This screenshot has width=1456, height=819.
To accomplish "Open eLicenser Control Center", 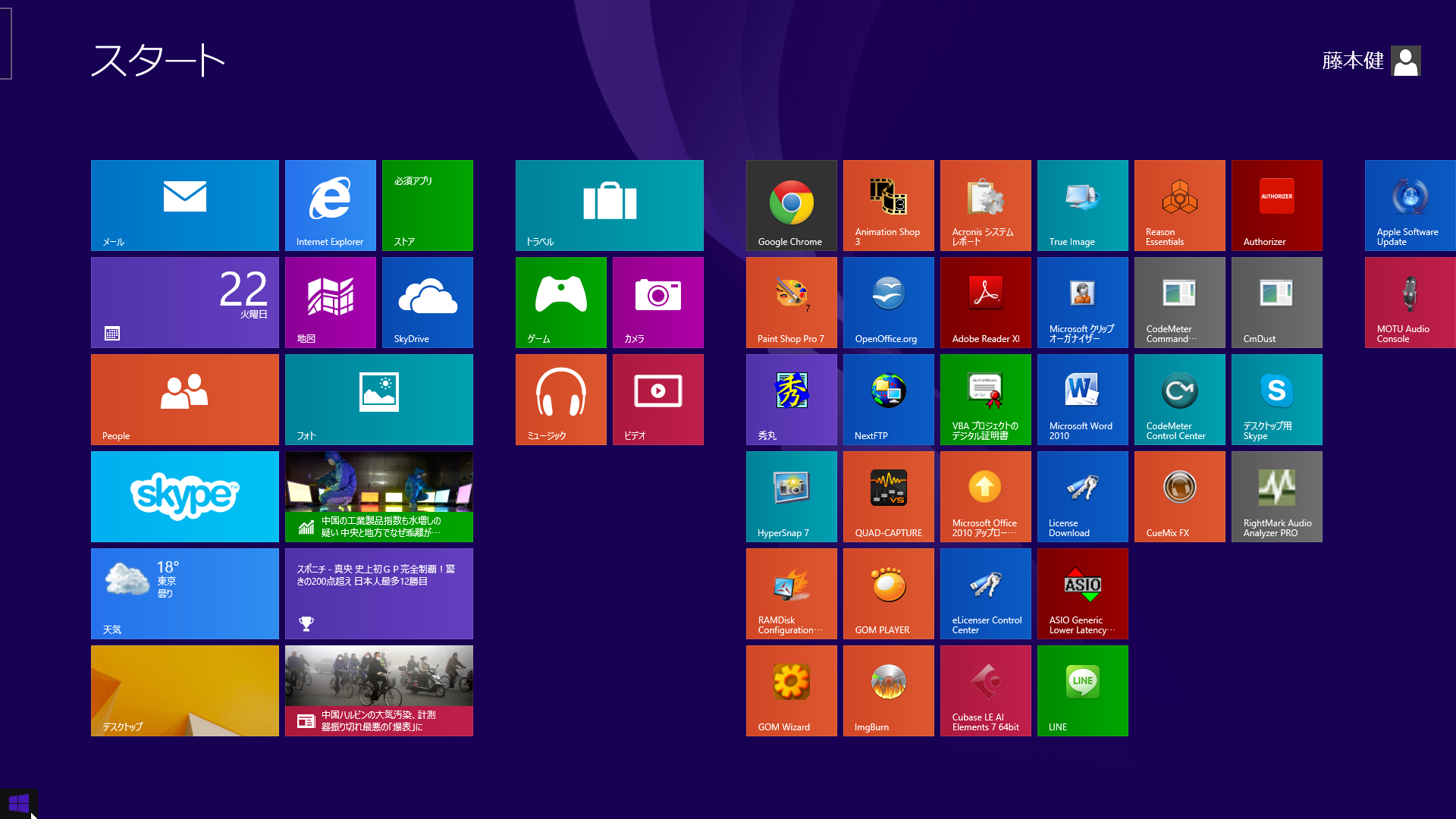I will [x=986, y=594].
